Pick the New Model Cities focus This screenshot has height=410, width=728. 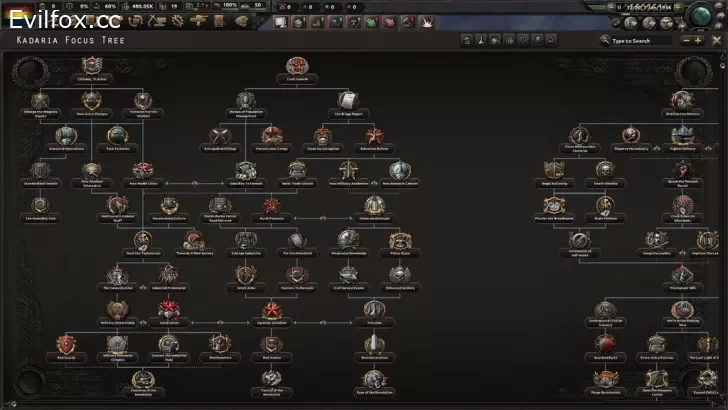[143, 170]
